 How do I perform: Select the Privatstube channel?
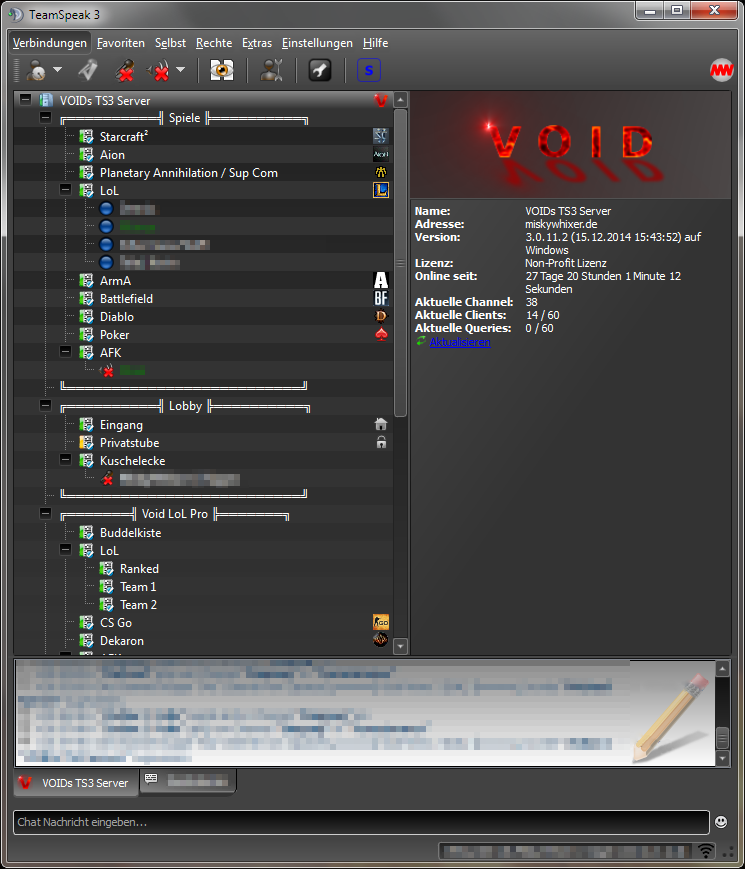(x=129, y=443)
